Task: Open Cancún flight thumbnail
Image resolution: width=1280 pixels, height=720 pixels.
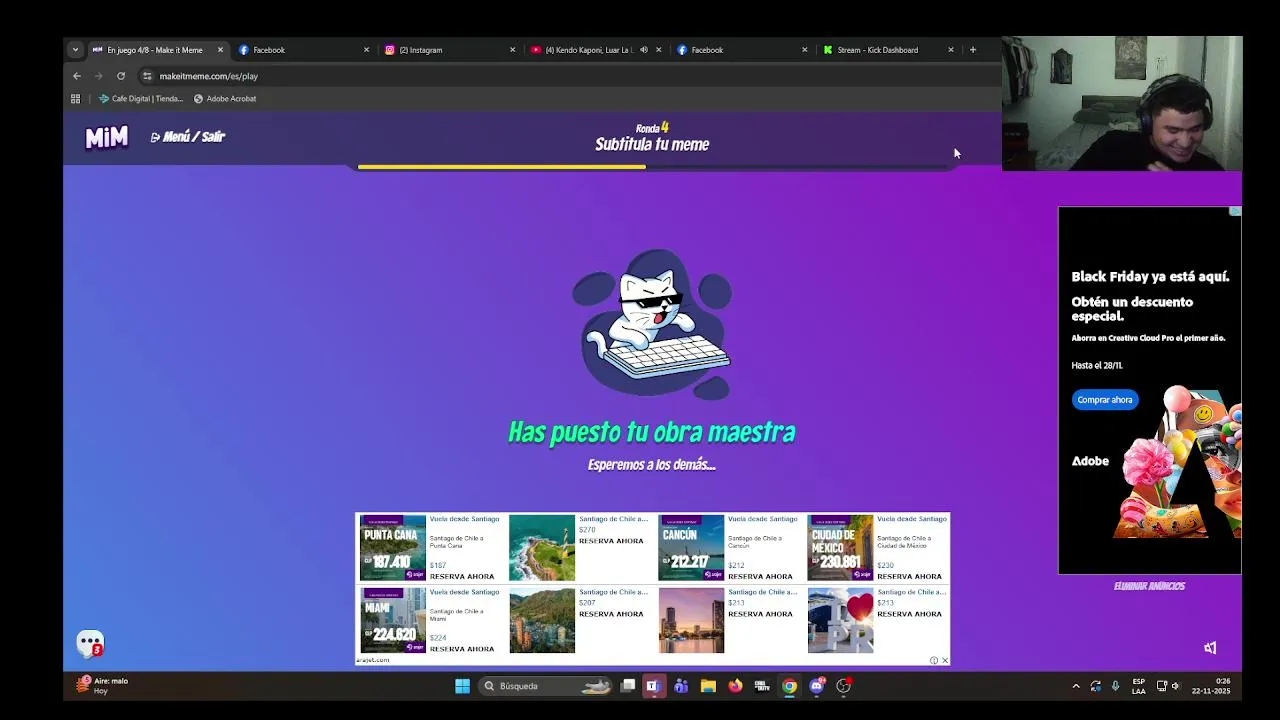Action: (x=691, y=548)
